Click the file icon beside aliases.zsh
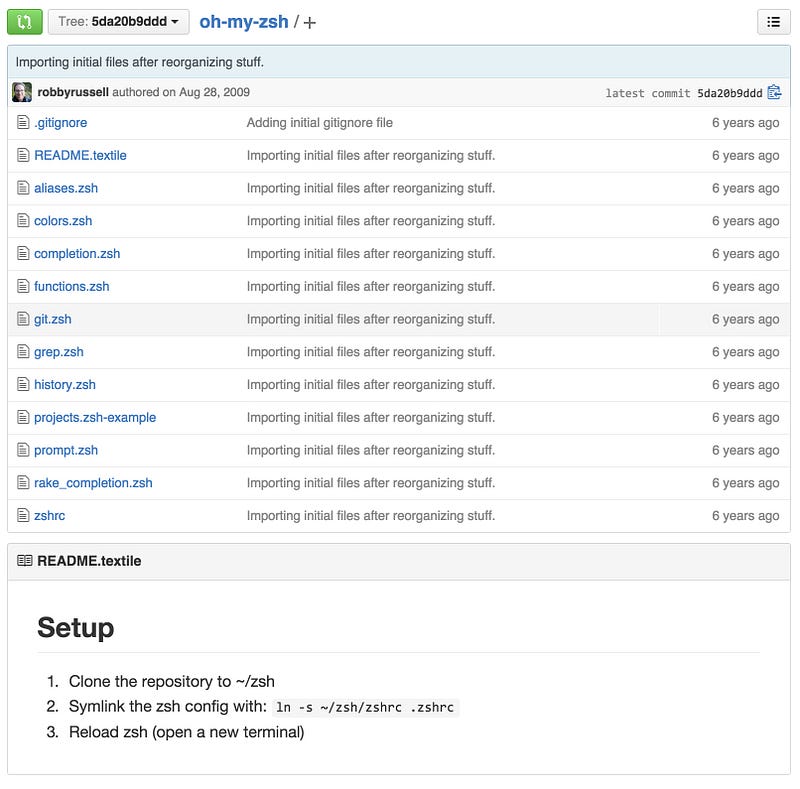 (23, 188)
